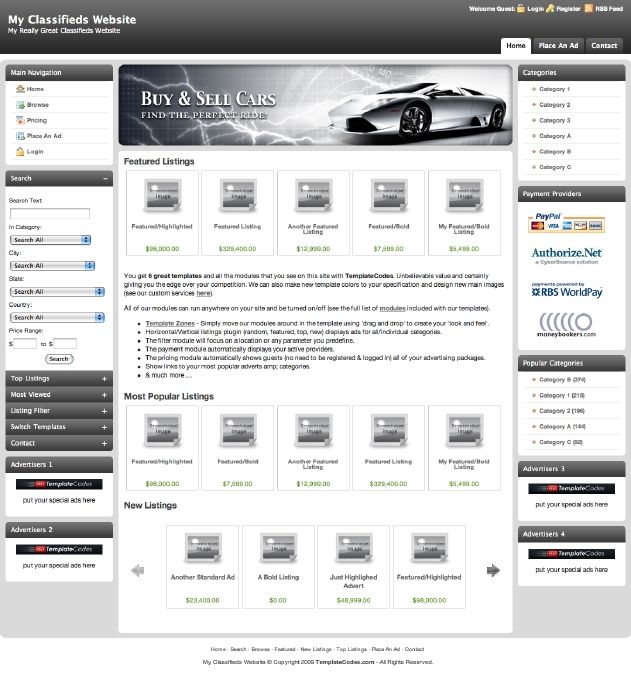The height and width of the screenshot is (676, 631).
Task: Click the padlock Login icon in the sidebar
Action: 19,151
